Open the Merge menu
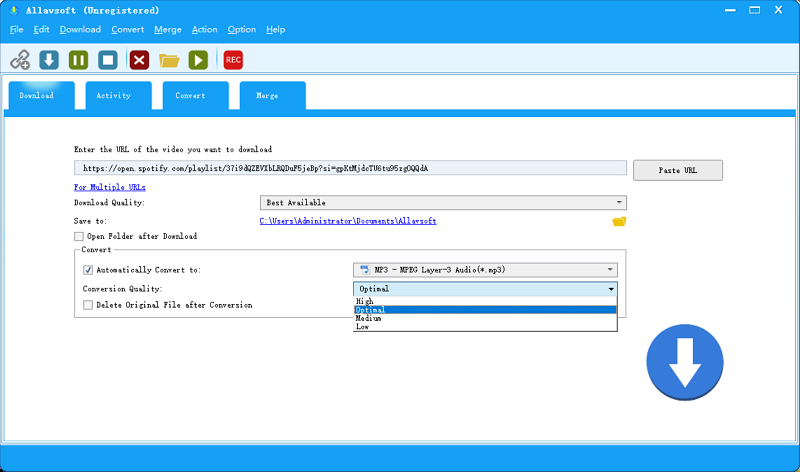The image size is (800, 472). pos(168,30)
